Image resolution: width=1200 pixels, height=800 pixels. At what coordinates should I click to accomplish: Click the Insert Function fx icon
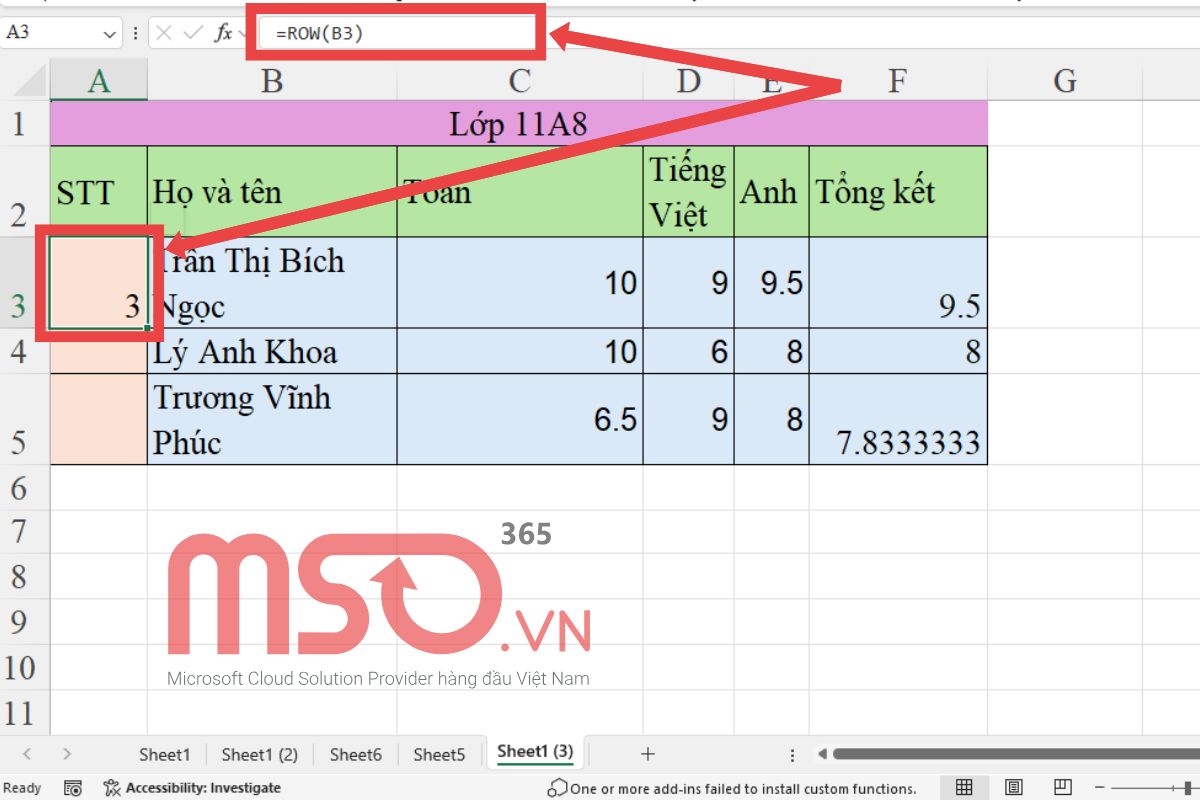click(222, 33)
